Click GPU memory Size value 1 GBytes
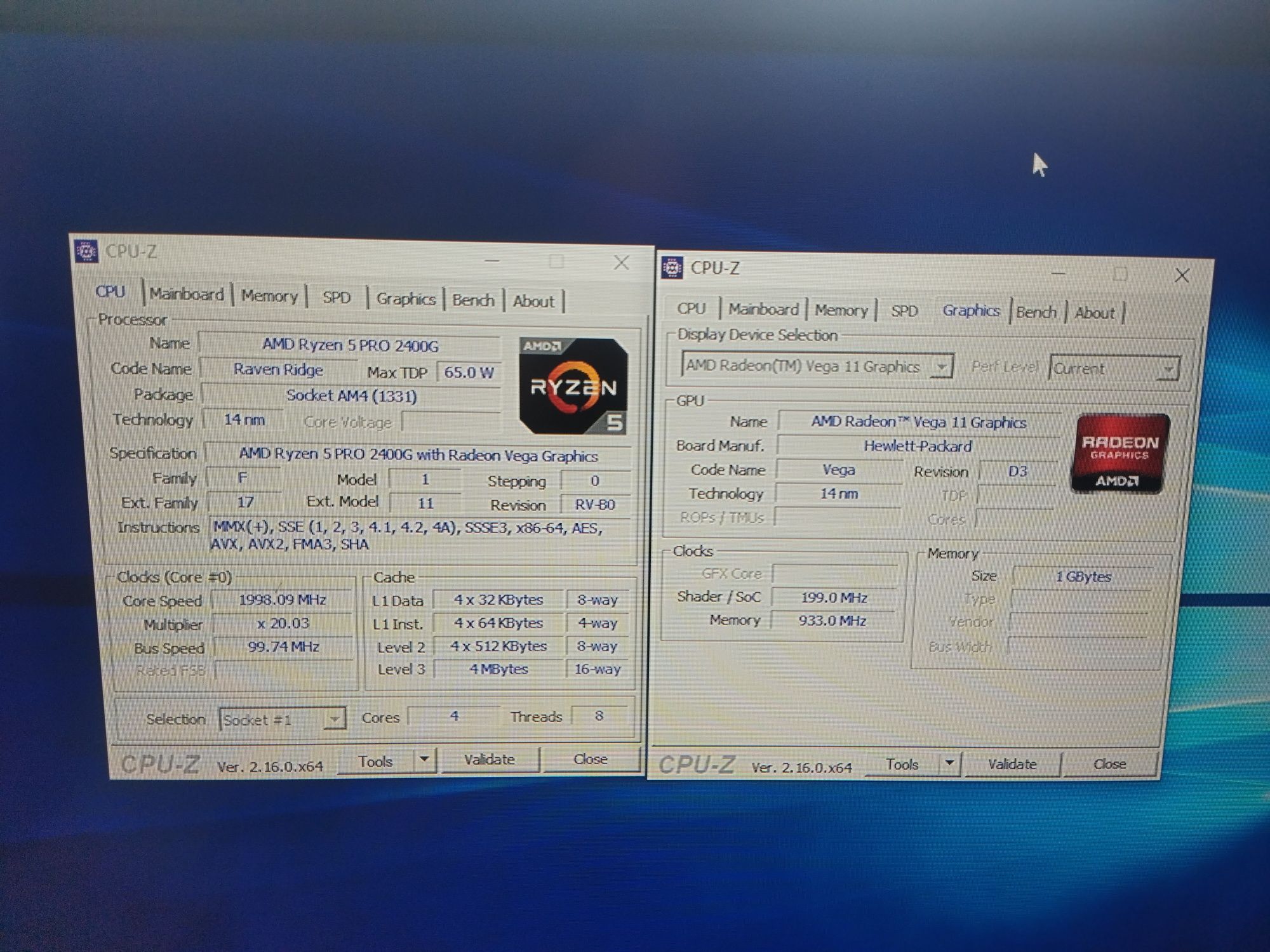The height and width of the screenshot is (952, 1270). [x=1083, y=576]
